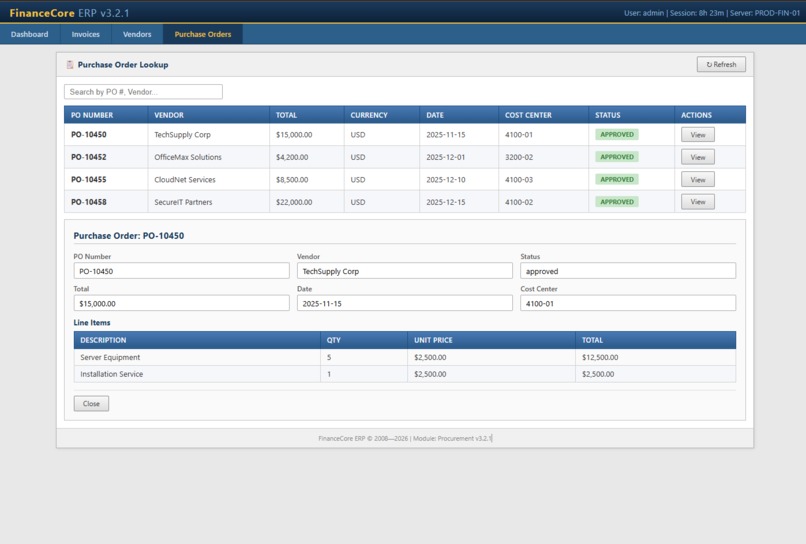Click the Total field showing $15,000.00
Viewport: 806px width, 544px height.
click(181, 303)
